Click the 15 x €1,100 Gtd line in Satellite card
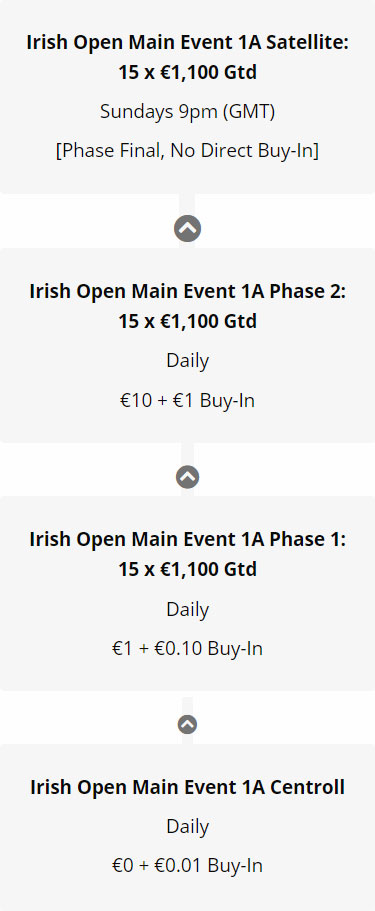The height and width of the screenshot is (911, 375). tap(187, 73)
